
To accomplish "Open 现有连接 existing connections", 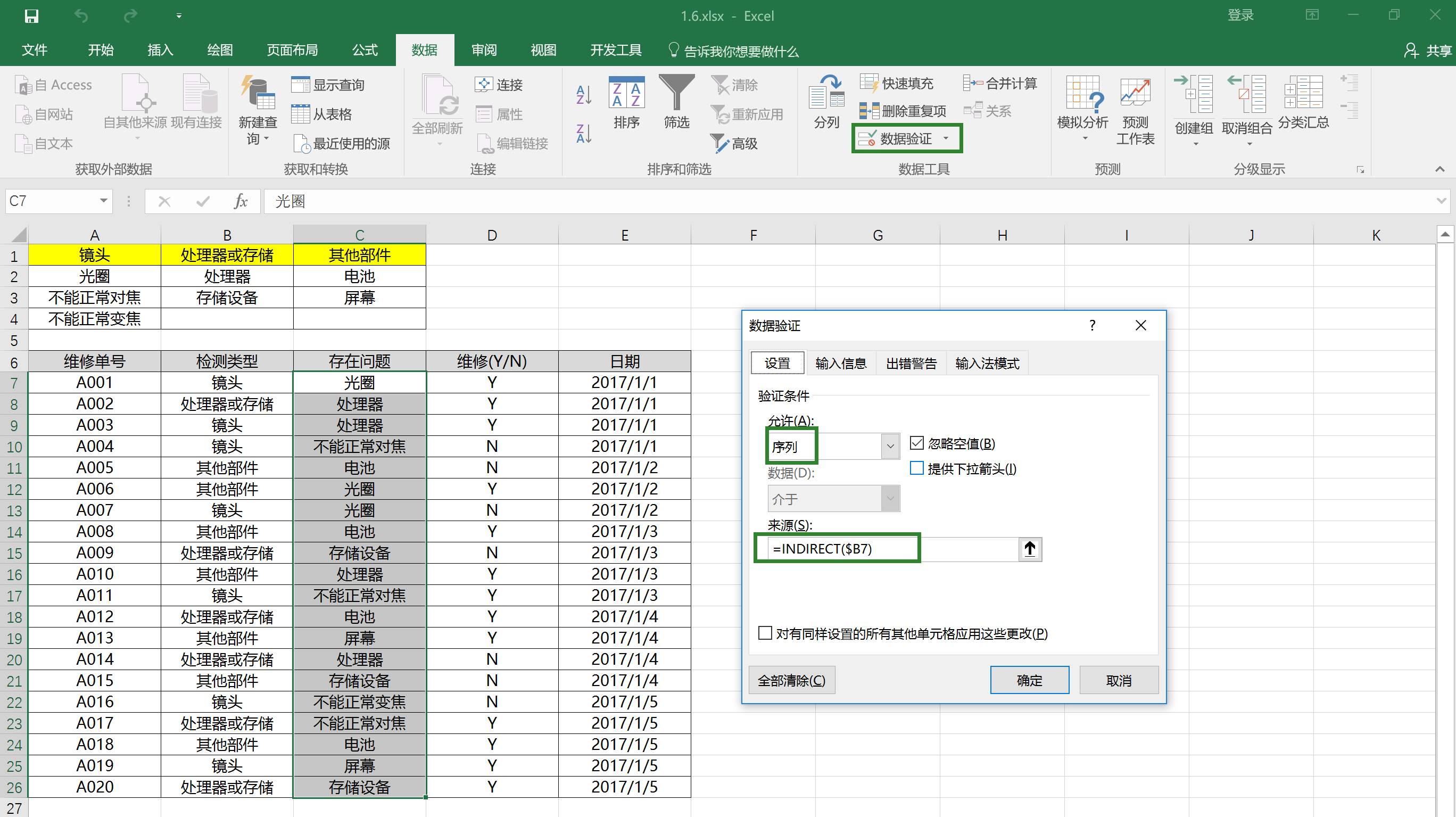I will point(197,103).
